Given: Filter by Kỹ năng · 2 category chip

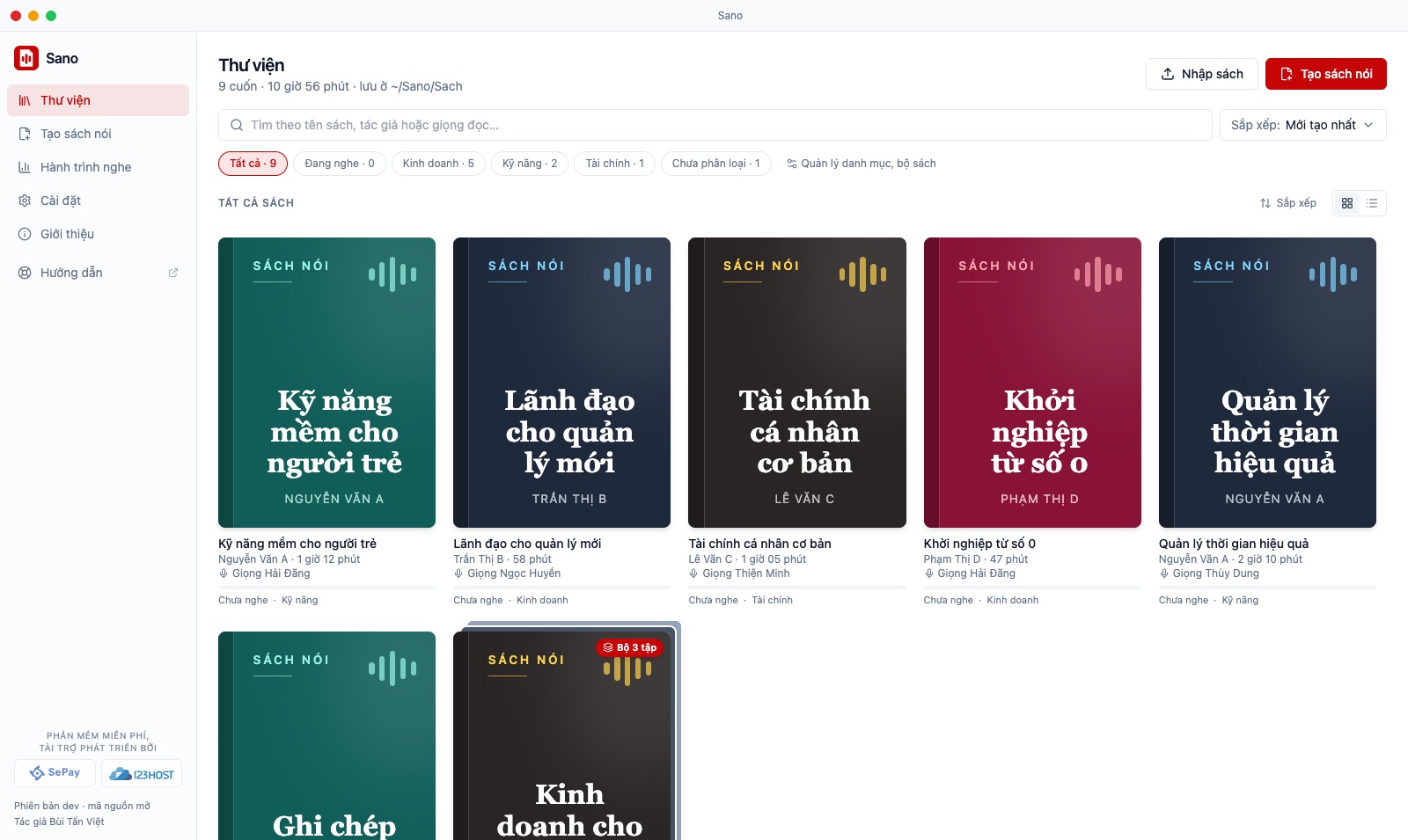Looking at the screenshot, I should [x=530, y=164].
